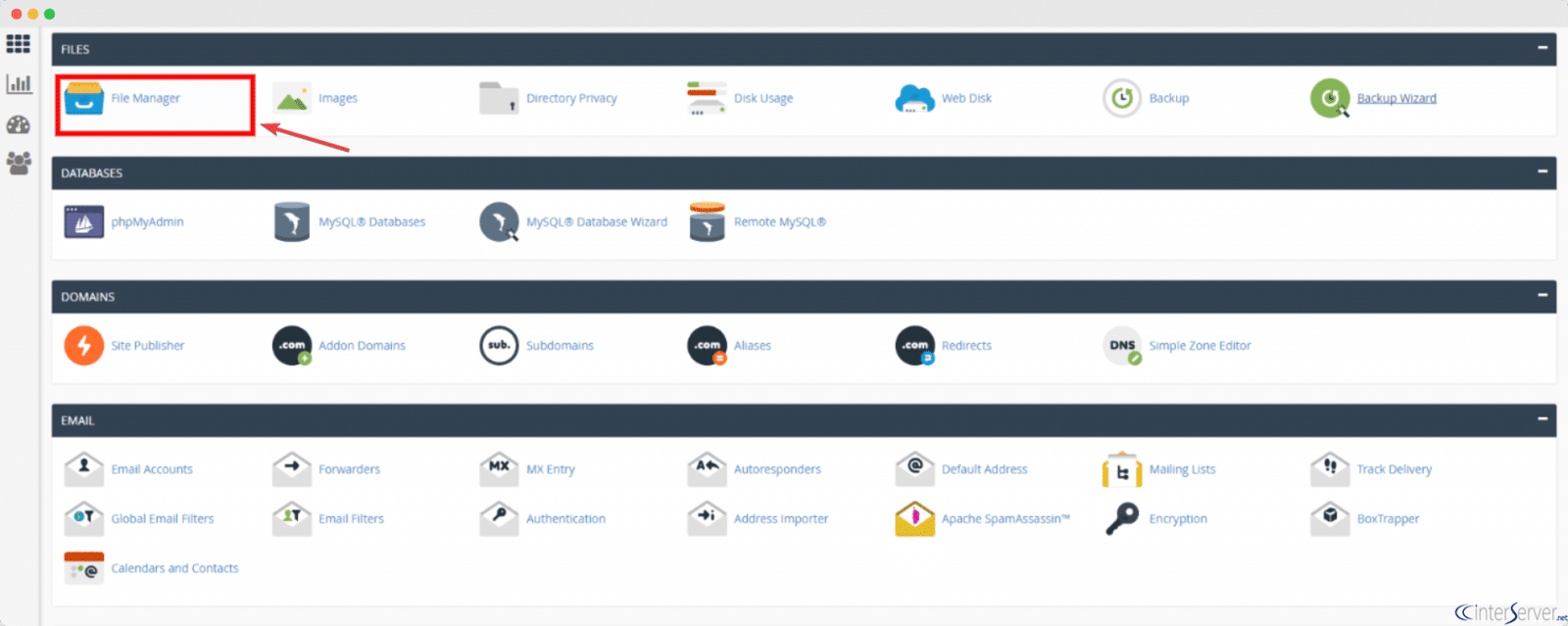Click the sidebar statistics chart icon
1568x626 pixels.
click(19, 83)
